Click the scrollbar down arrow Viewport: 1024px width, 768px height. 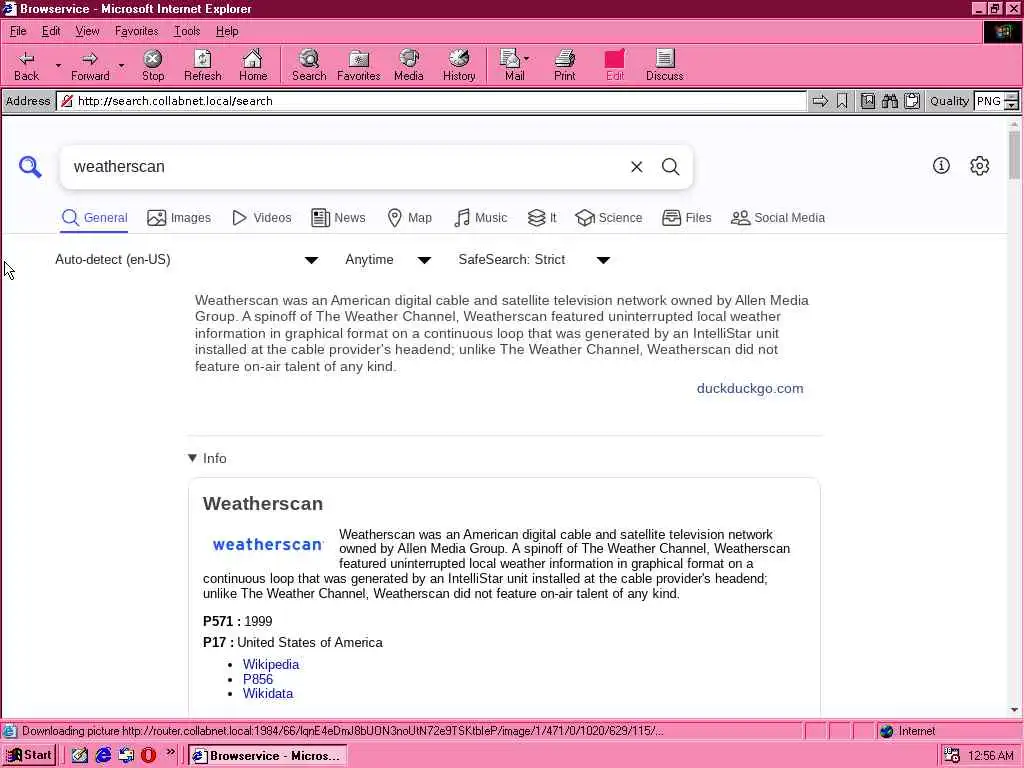[1014, 710]
